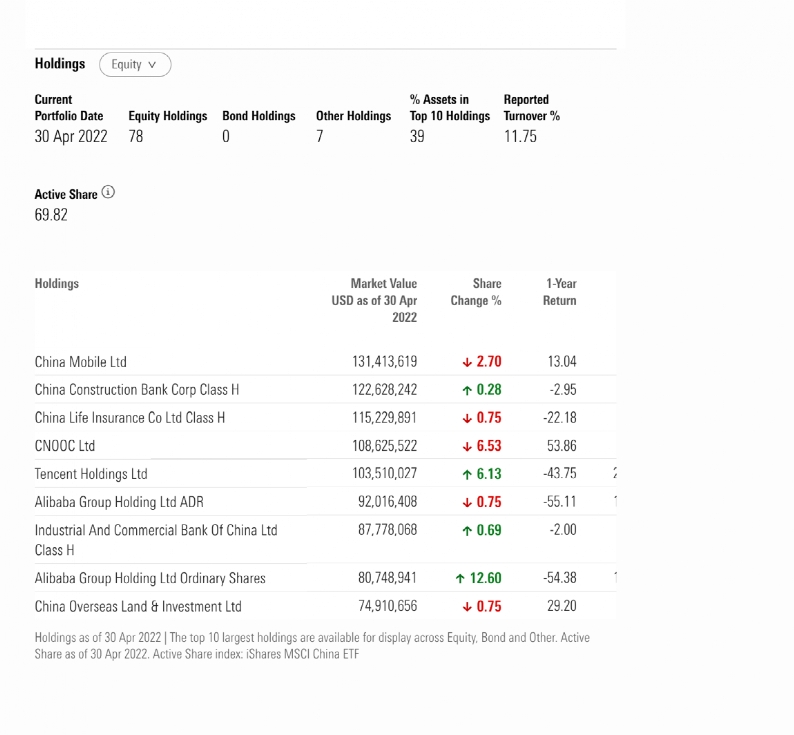Select market value 92,016,408
Screen dimensions: 794x735
[x=387, y=501]
